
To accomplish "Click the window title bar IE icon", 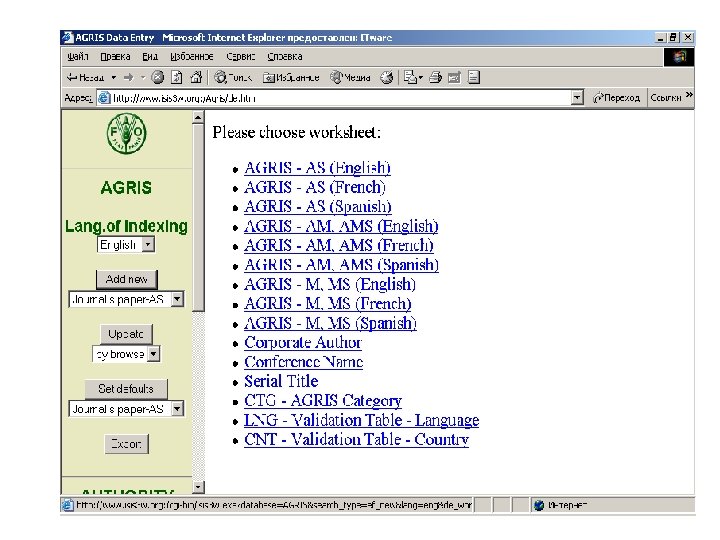I will pyautogui.click(x=68, y=37).
